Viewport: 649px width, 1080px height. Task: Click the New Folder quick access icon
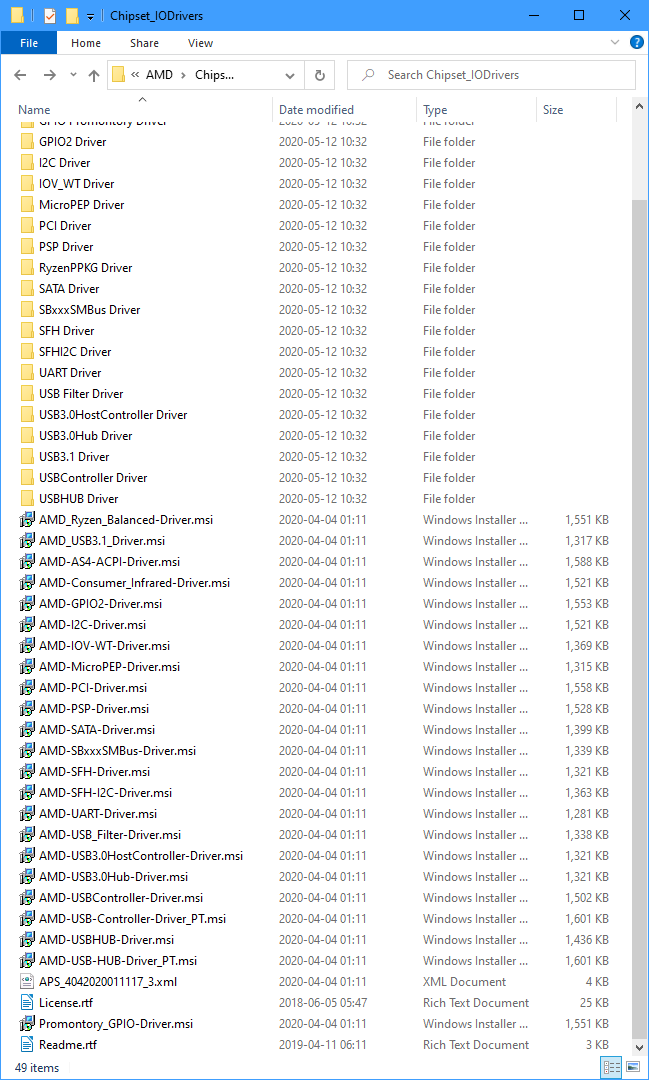pyautogui.click(x=72, y=15)
